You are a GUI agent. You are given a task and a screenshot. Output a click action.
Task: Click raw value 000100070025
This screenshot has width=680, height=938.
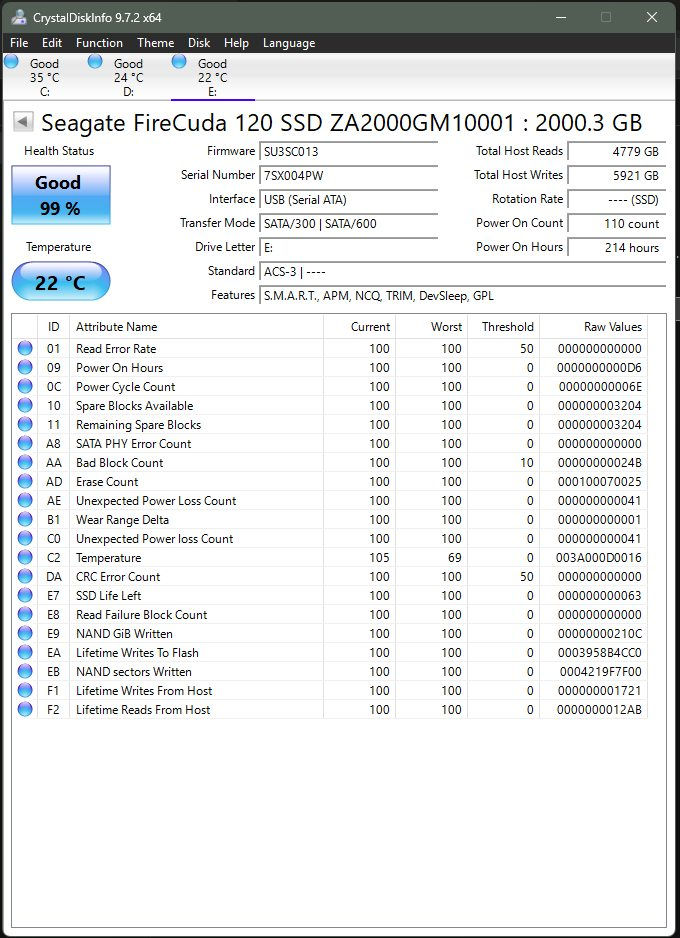point(599,482)
